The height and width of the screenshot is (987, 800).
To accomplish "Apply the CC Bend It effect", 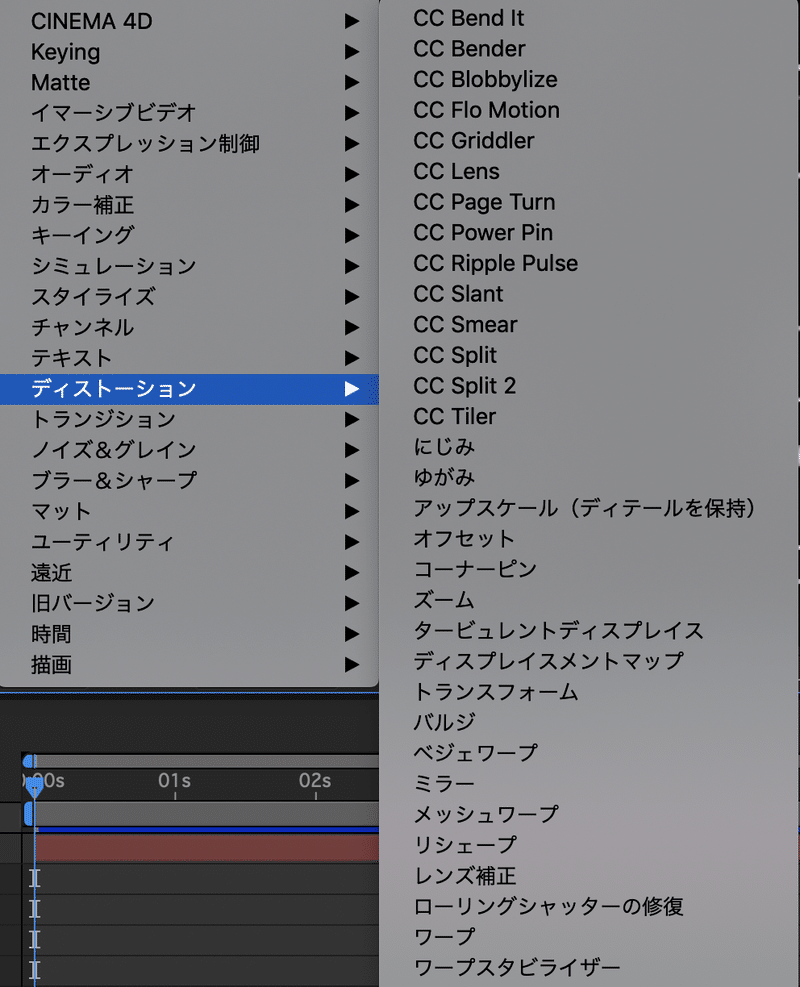I will (x=589, y=18).
